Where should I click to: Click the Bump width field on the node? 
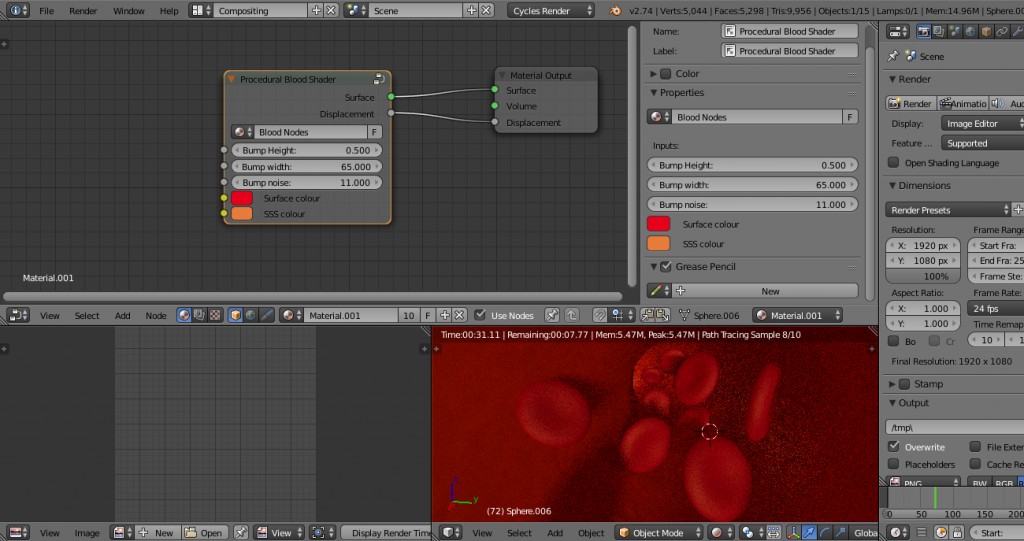pos(307,167)
